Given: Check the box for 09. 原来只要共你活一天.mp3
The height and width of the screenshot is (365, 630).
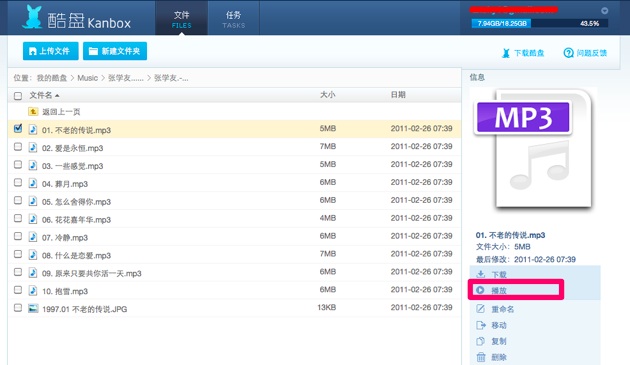Looking at the screenshot, I should pos(18,272).
